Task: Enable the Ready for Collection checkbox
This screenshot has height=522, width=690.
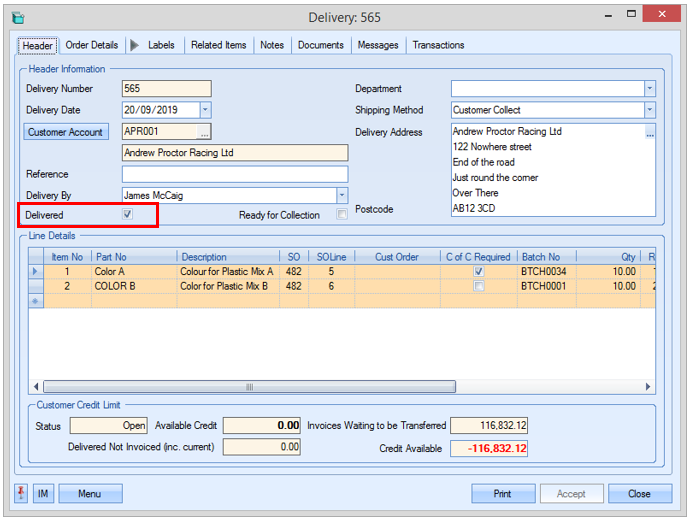Action: (x=342, y=214)
